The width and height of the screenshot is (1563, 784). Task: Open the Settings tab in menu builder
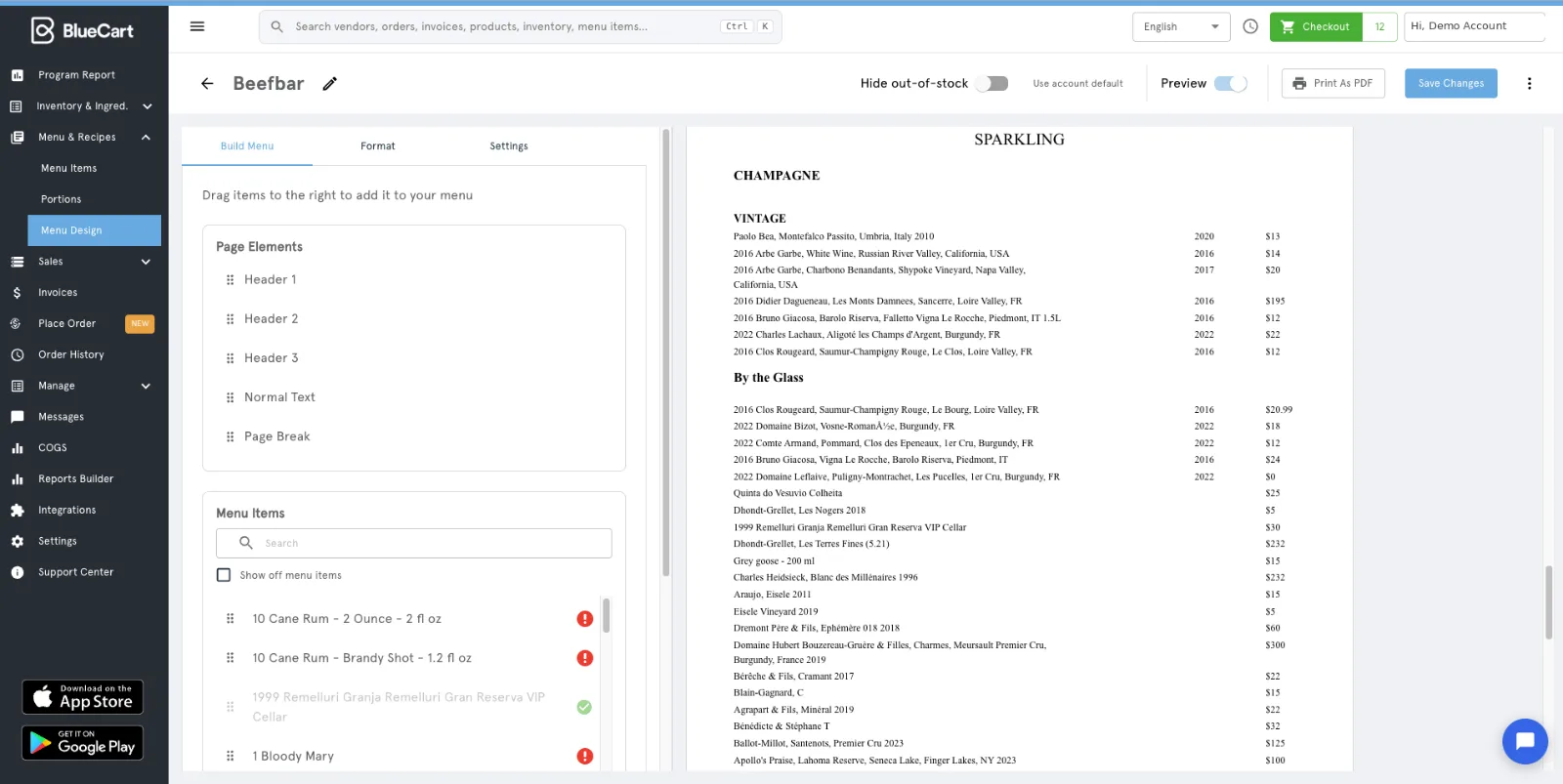point(509,146)
